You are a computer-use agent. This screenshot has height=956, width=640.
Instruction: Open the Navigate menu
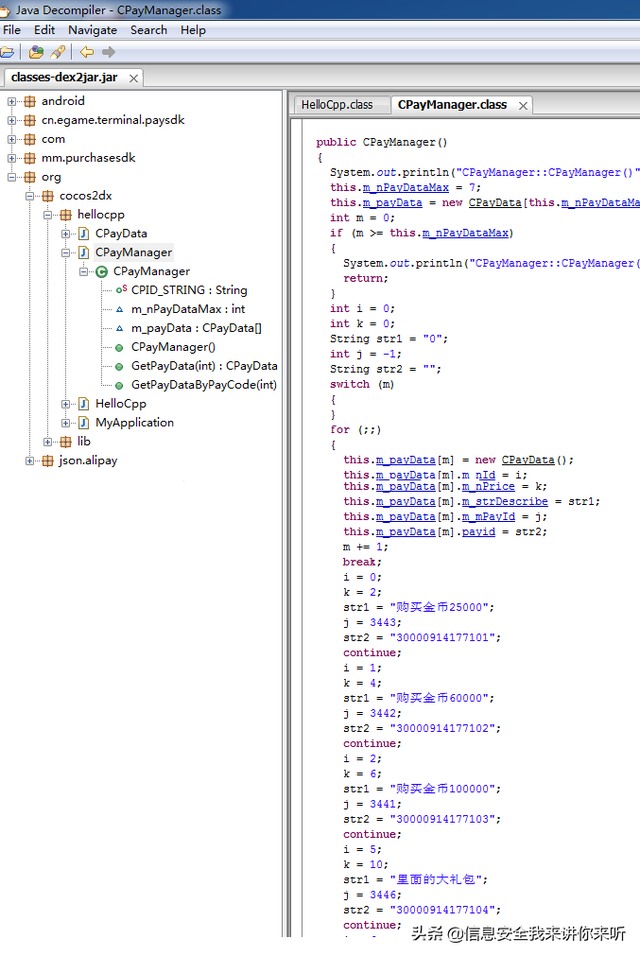(x=93, y=30)
